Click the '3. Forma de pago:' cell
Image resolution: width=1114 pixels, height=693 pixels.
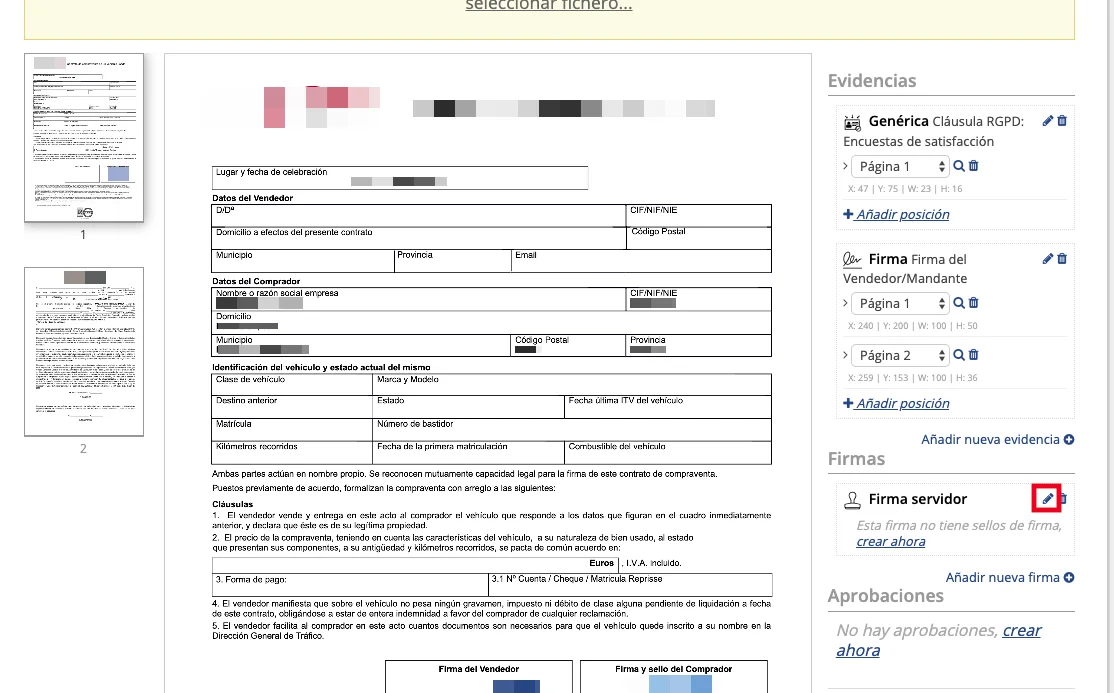pyautogui.click(x=350, y=584)
